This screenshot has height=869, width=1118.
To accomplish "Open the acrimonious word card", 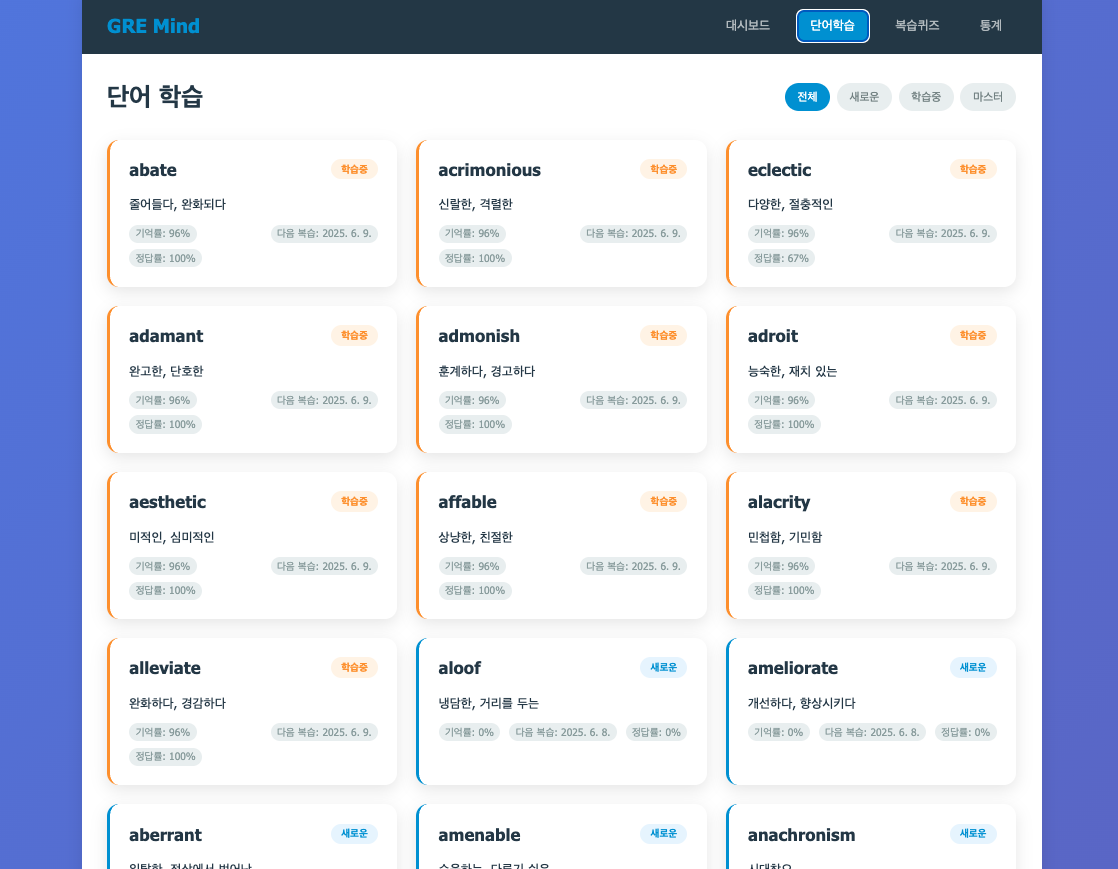I will (561, 213).
